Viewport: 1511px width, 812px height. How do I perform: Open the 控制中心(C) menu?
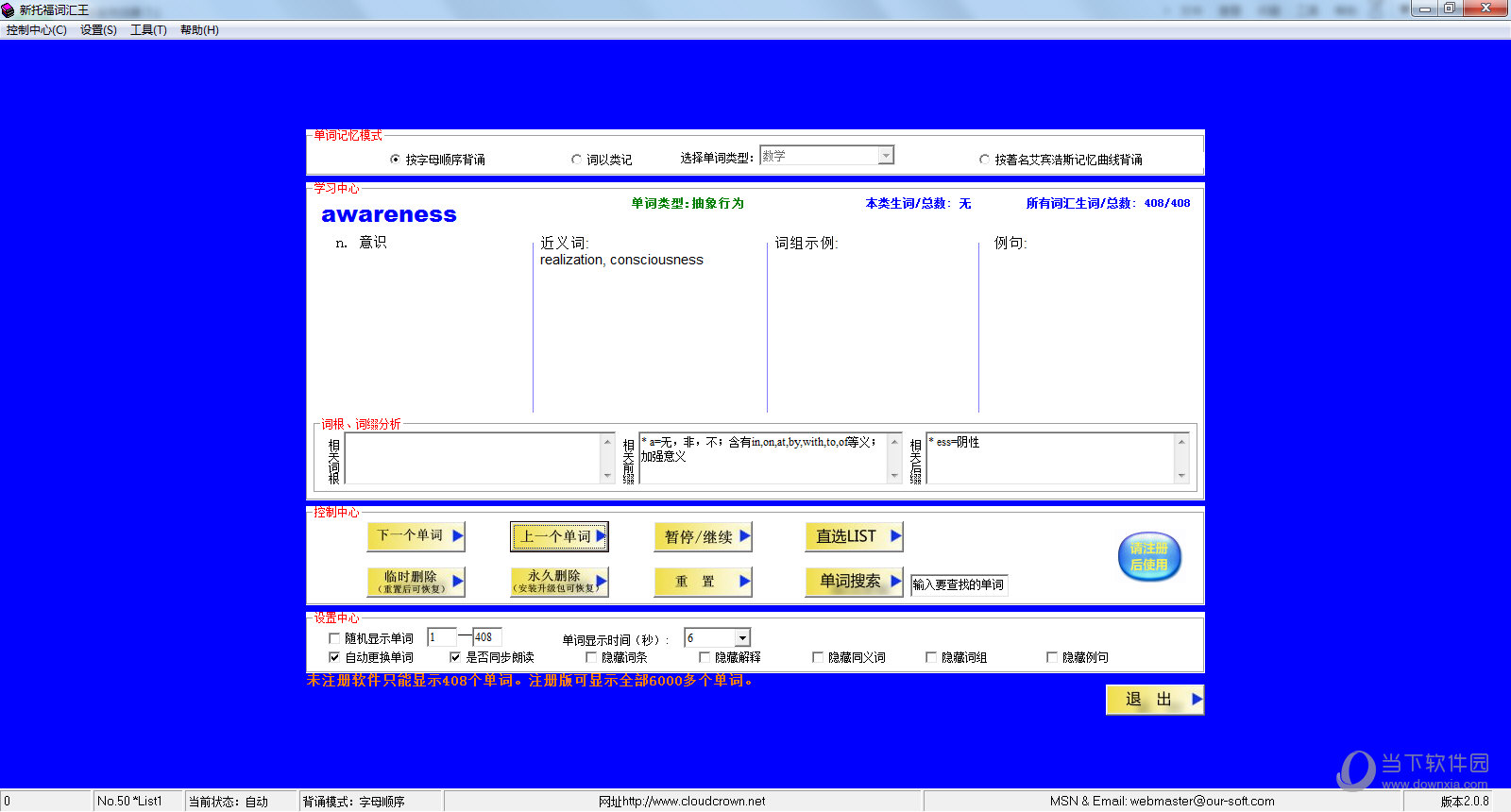tap(36, 30)
